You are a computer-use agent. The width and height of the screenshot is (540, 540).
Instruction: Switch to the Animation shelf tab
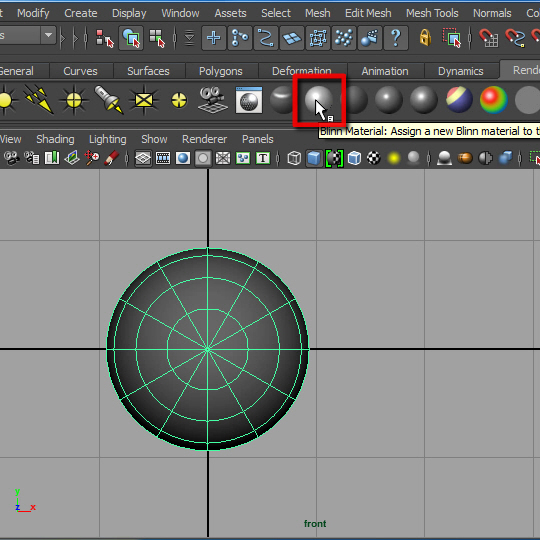[385, 71]
